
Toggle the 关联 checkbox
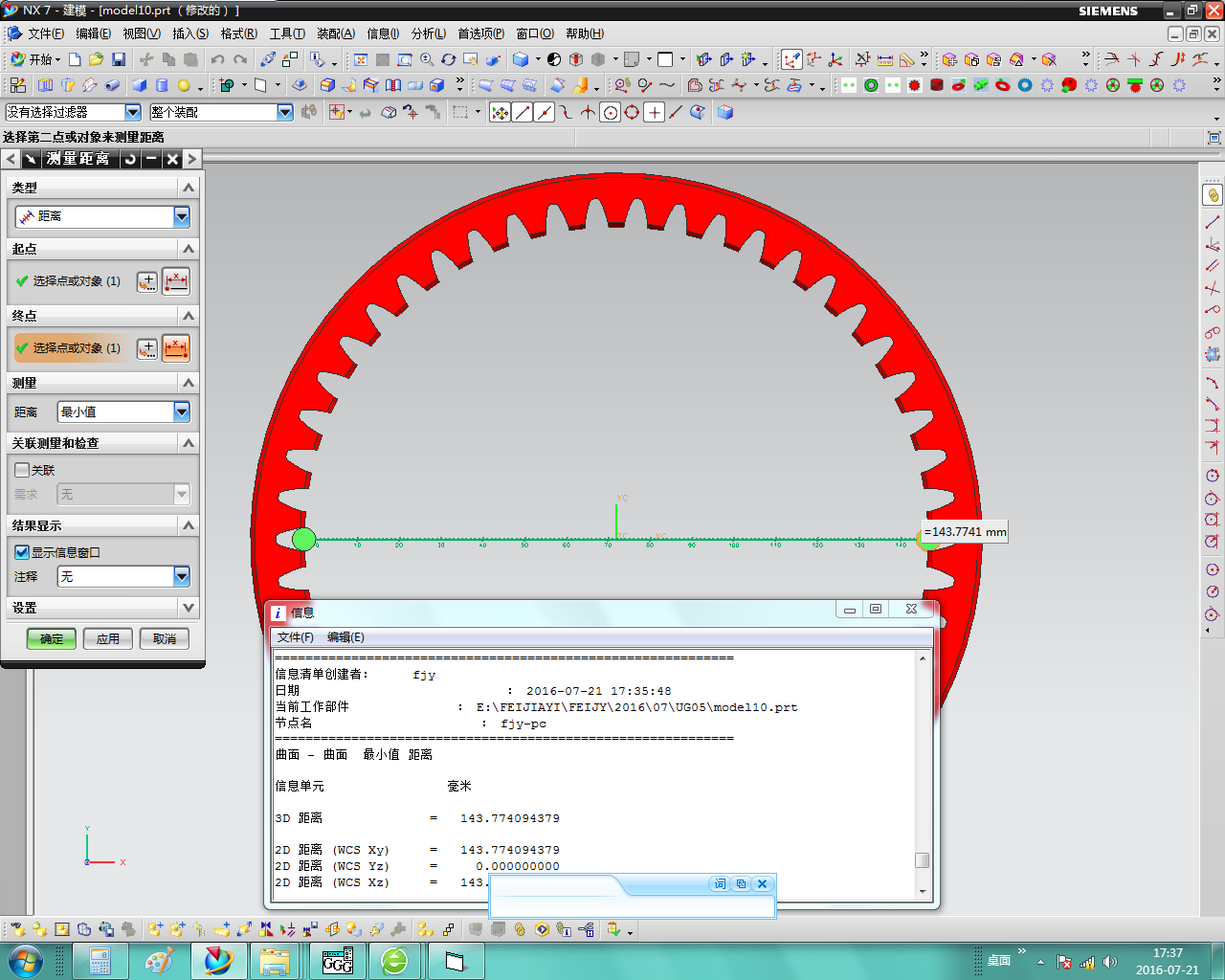(22, 470)
